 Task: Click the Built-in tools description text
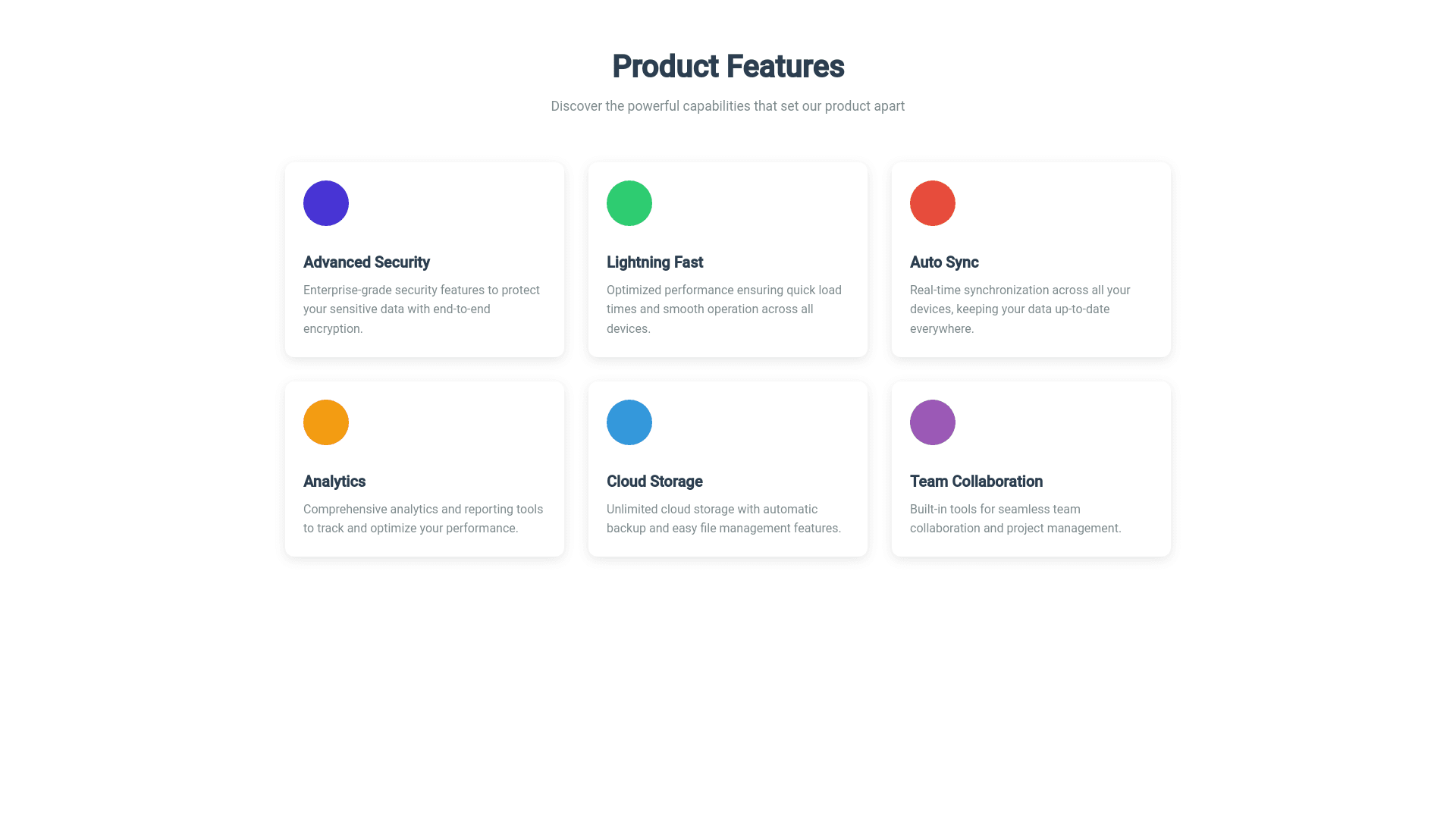[1015, 519]
